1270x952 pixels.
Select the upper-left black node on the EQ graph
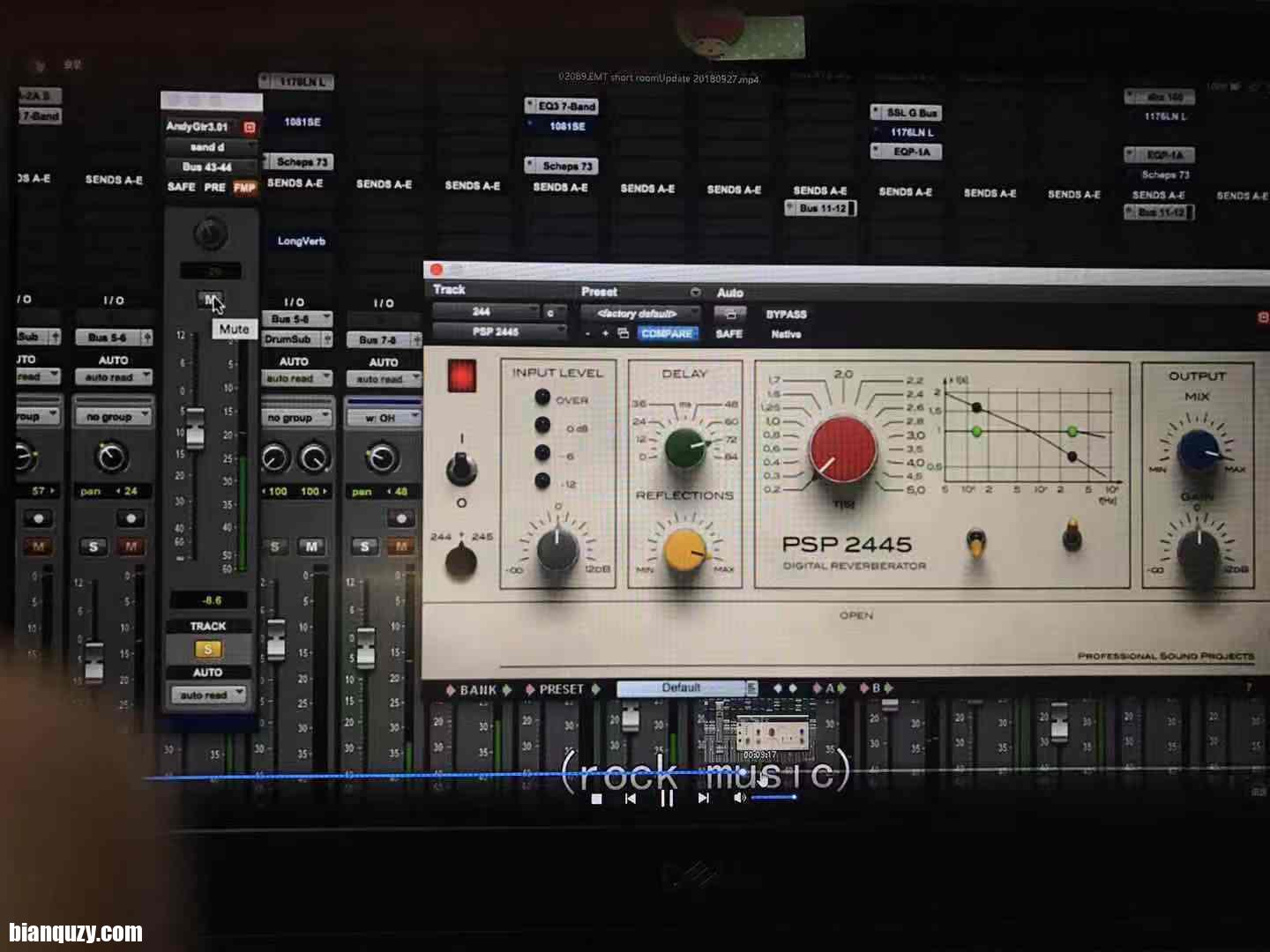[976, 407]
